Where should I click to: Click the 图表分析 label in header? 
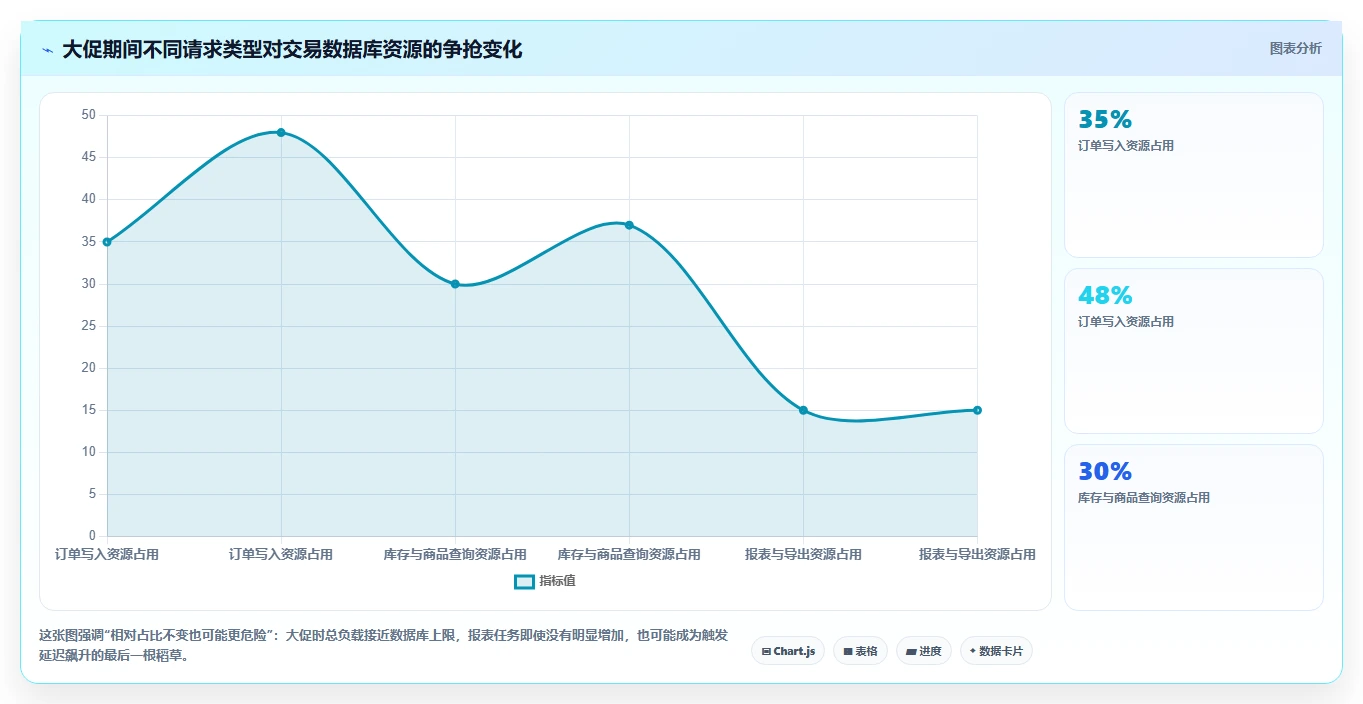click(x=1295, y=48)
